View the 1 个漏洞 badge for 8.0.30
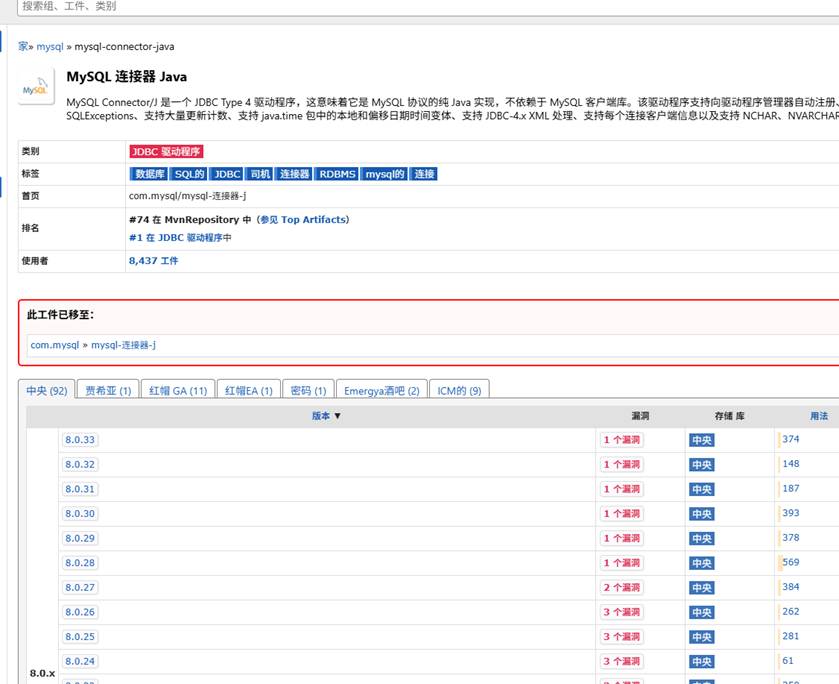The image size is (839, 684). coord(622,514)
